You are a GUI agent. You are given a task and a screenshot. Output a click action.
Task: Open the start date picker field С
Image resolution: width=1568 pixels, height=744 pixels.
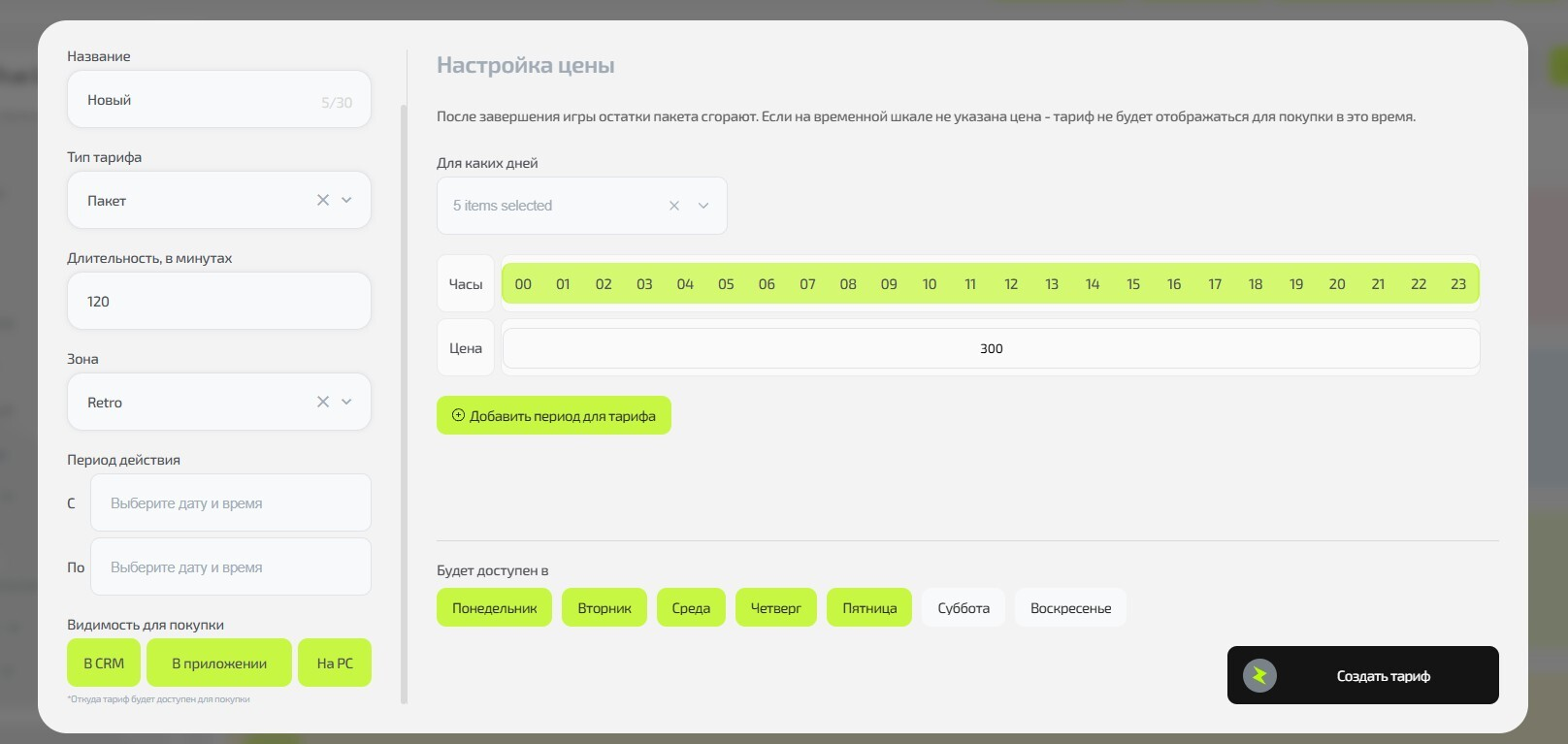tap(230, 503)
